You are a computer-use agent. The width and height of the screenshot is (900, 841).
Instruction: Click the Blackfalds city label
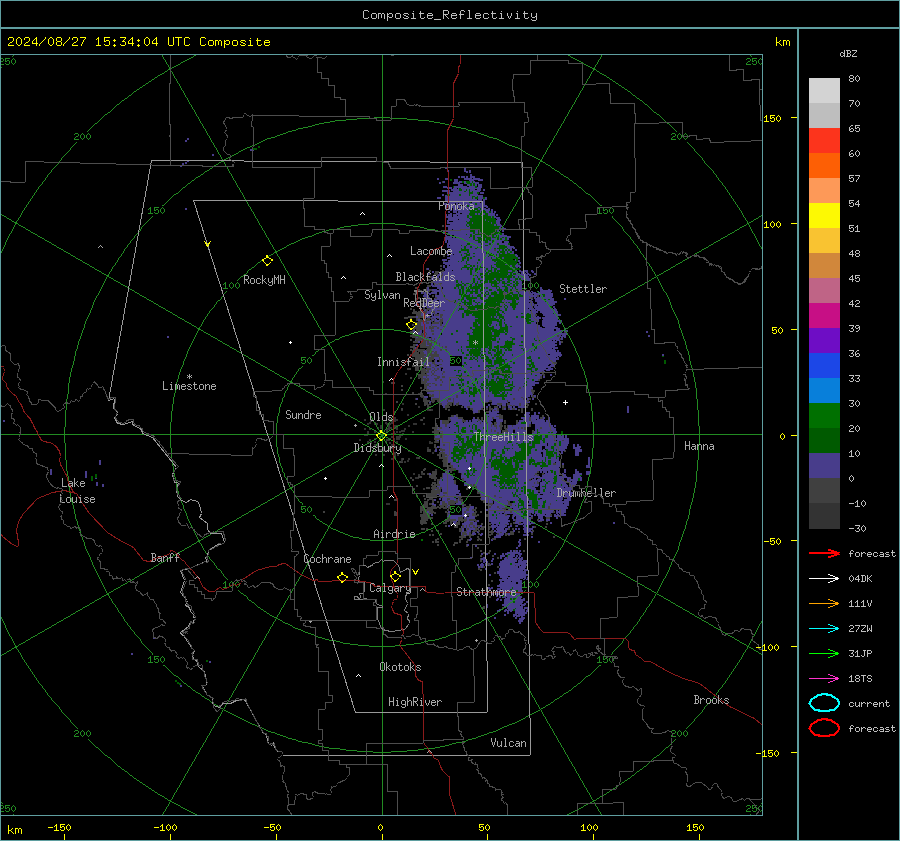(425, 277)
